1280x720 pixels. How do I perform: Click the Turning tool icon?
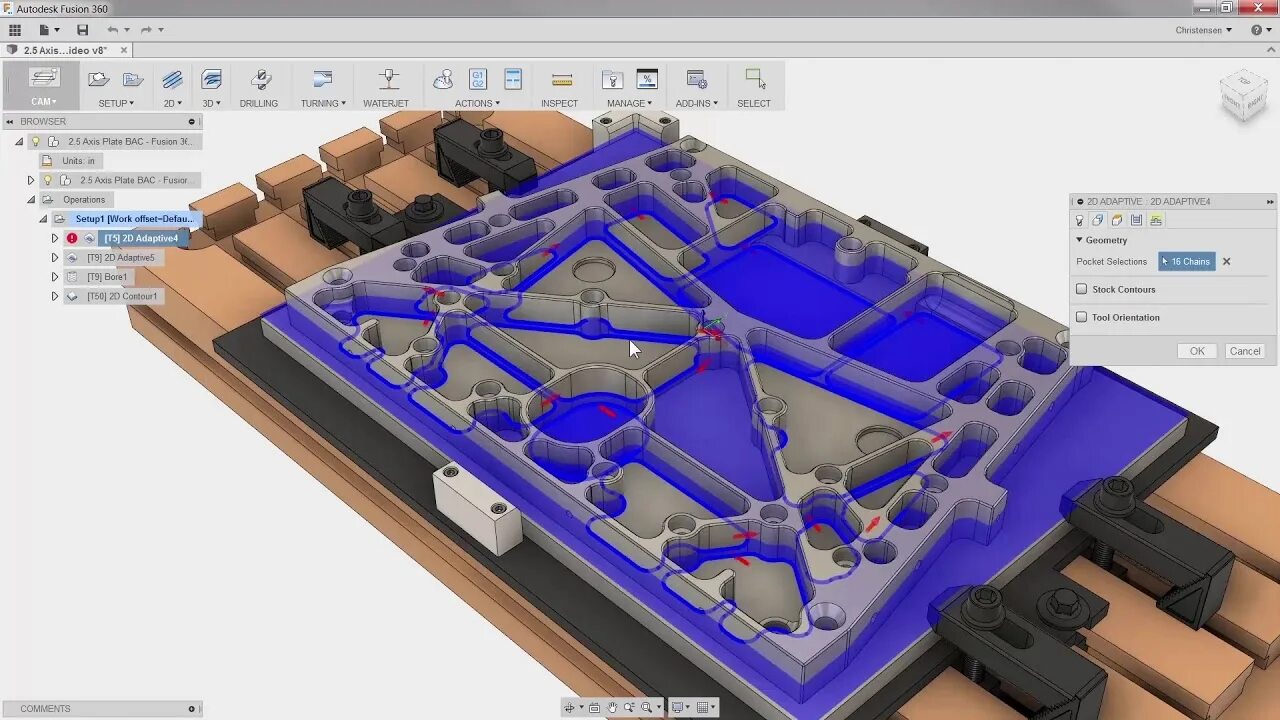pyautogui.click(x=323, y=80)
